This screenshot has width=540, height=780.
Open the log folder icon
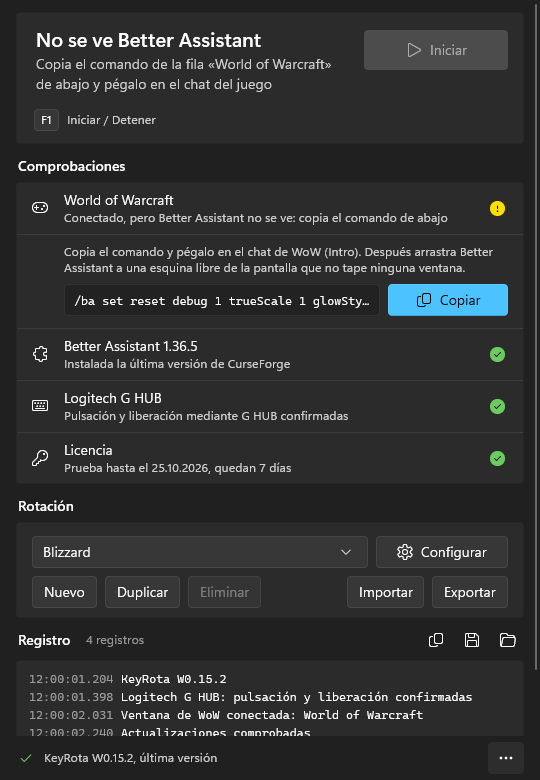(x=508, y=640)
